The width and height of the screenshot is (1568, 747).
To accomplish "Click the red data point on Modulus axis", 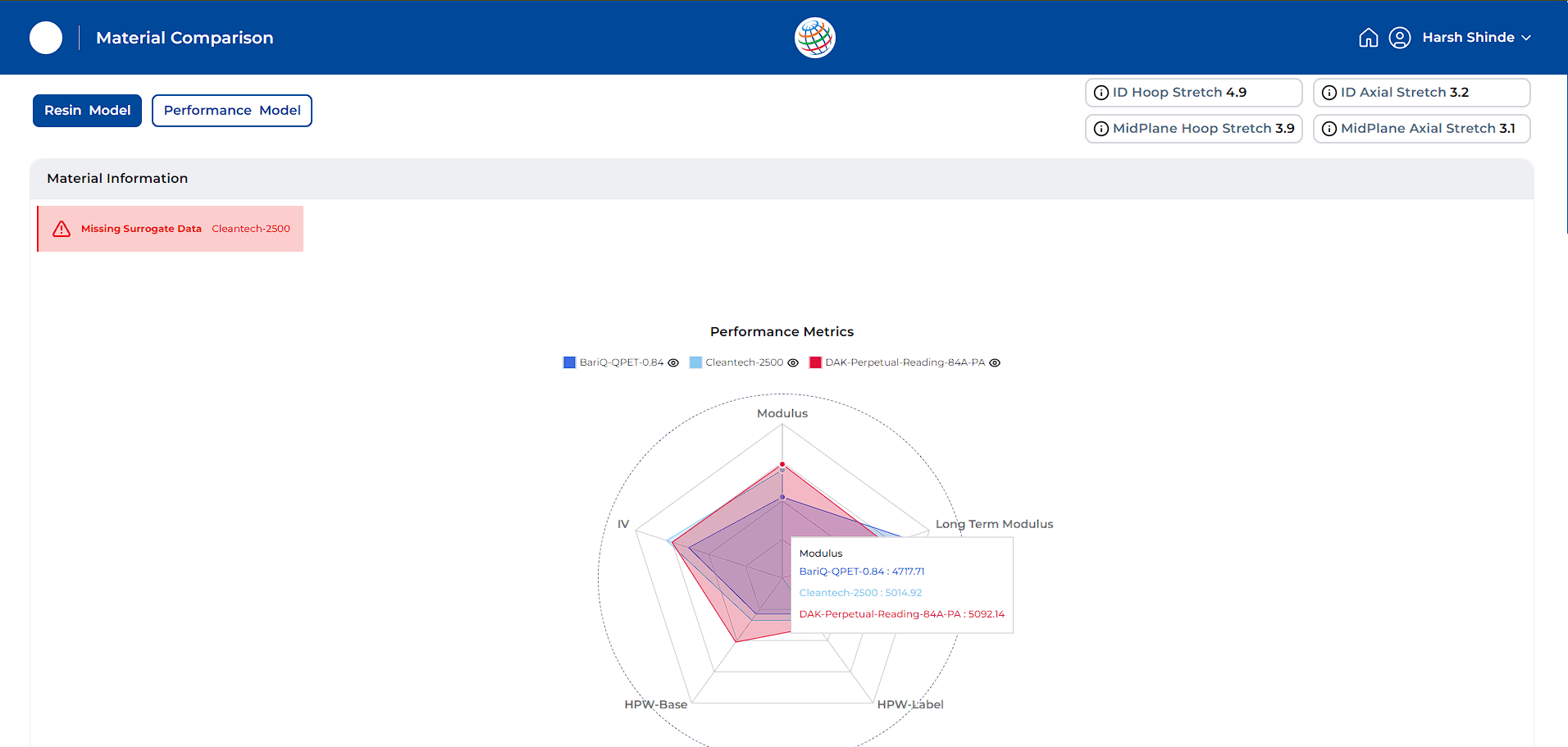I will pyautogui.click(x=782, y=465).
